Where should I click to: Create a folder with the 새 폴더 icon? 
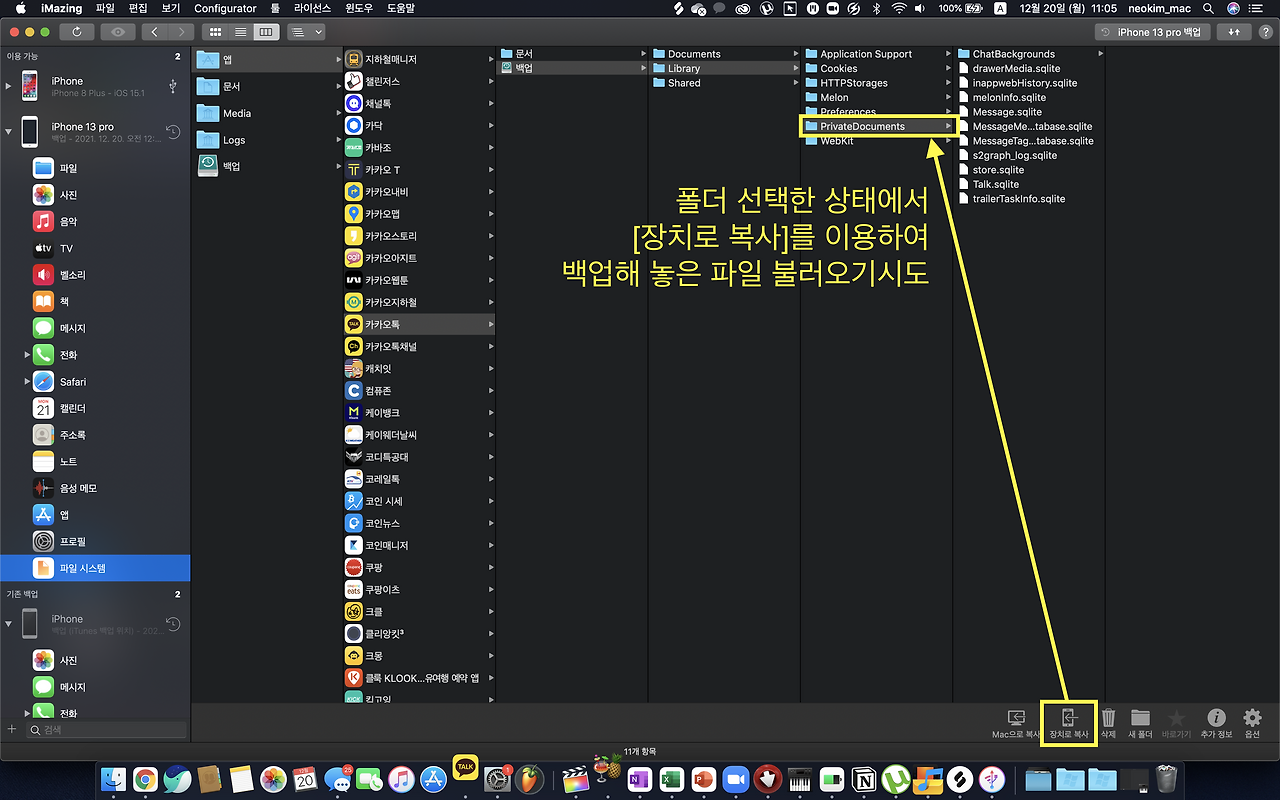[1140, 718]
